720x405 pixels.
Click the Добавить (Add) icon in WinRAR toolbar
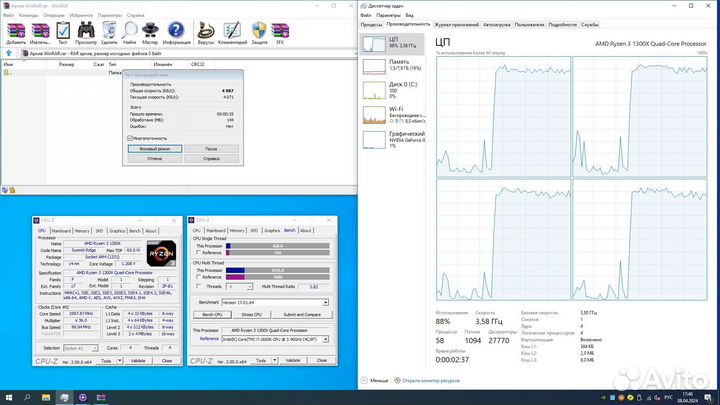[x=16, y=31]
